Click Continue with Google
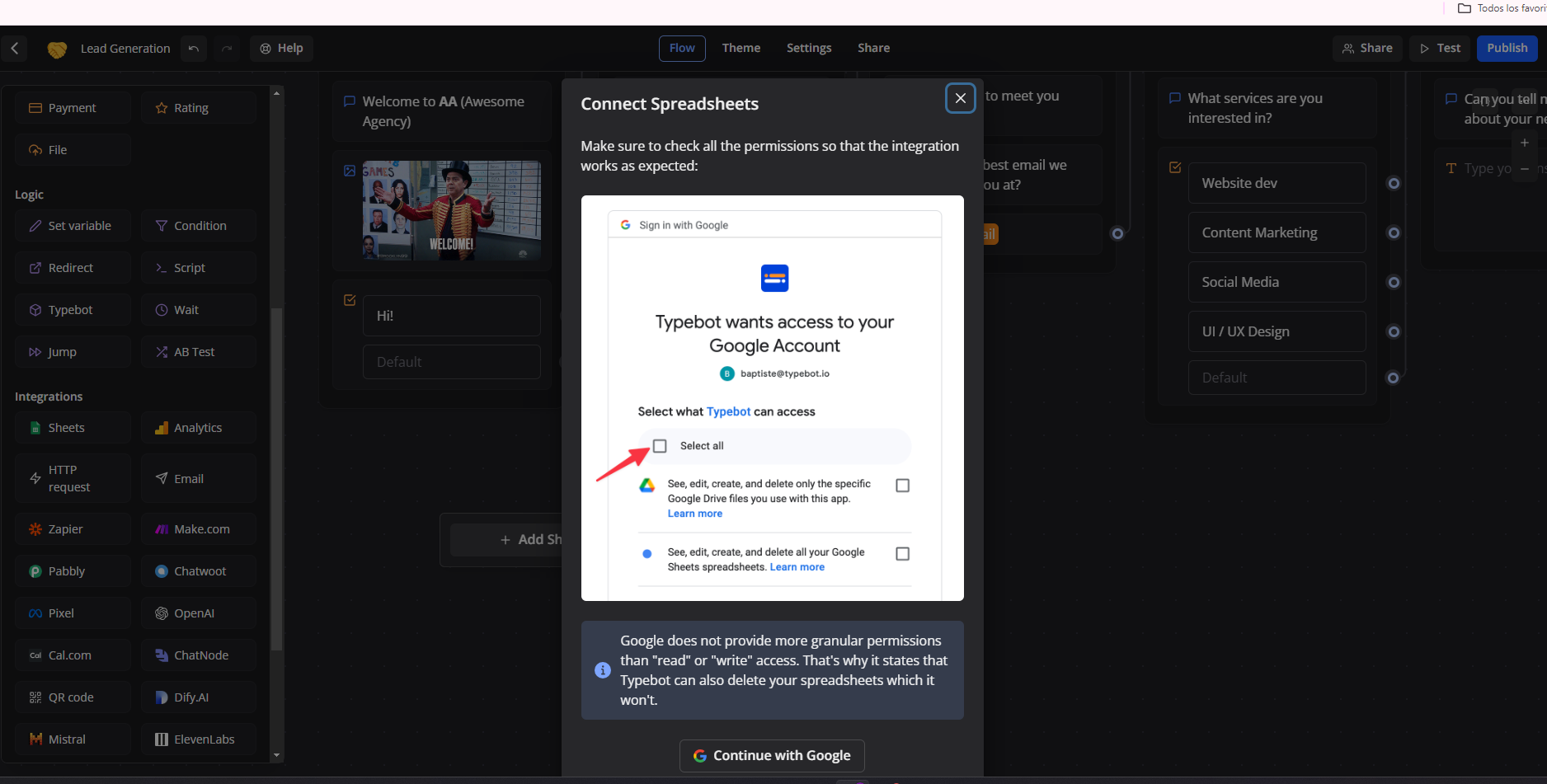 coord(772,756)
